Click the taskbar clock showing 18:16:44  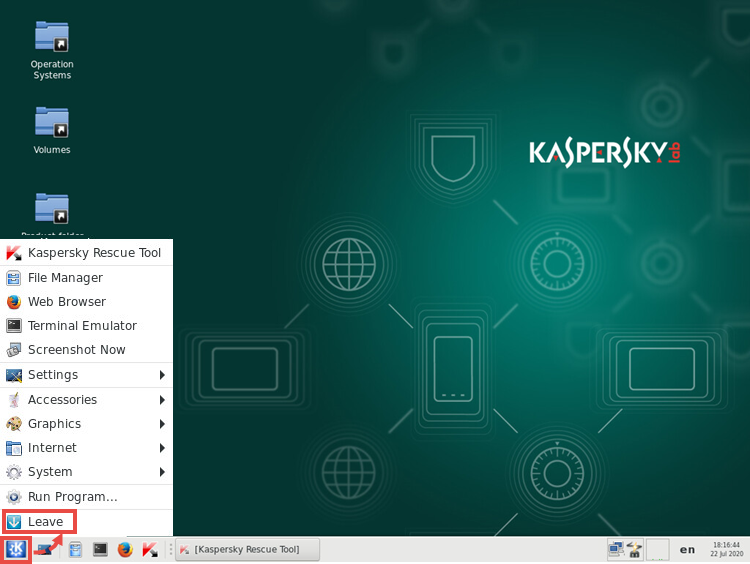[726, 549]
